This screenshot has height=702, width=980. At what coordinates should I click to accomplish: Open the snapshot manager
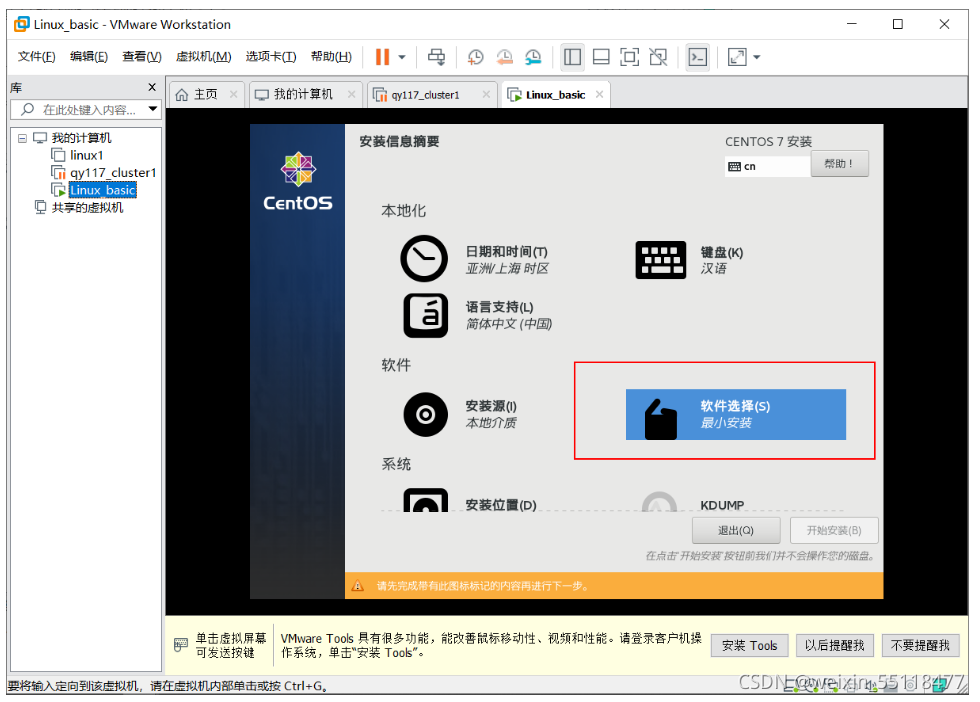coord(533,57)
